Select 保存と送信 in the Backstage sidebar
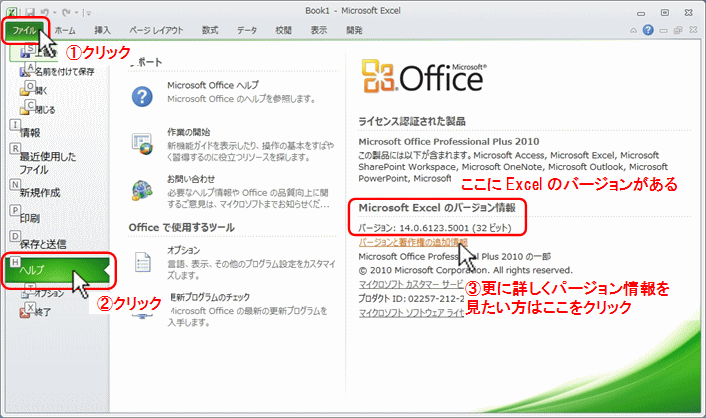 [x=43, y=244]
